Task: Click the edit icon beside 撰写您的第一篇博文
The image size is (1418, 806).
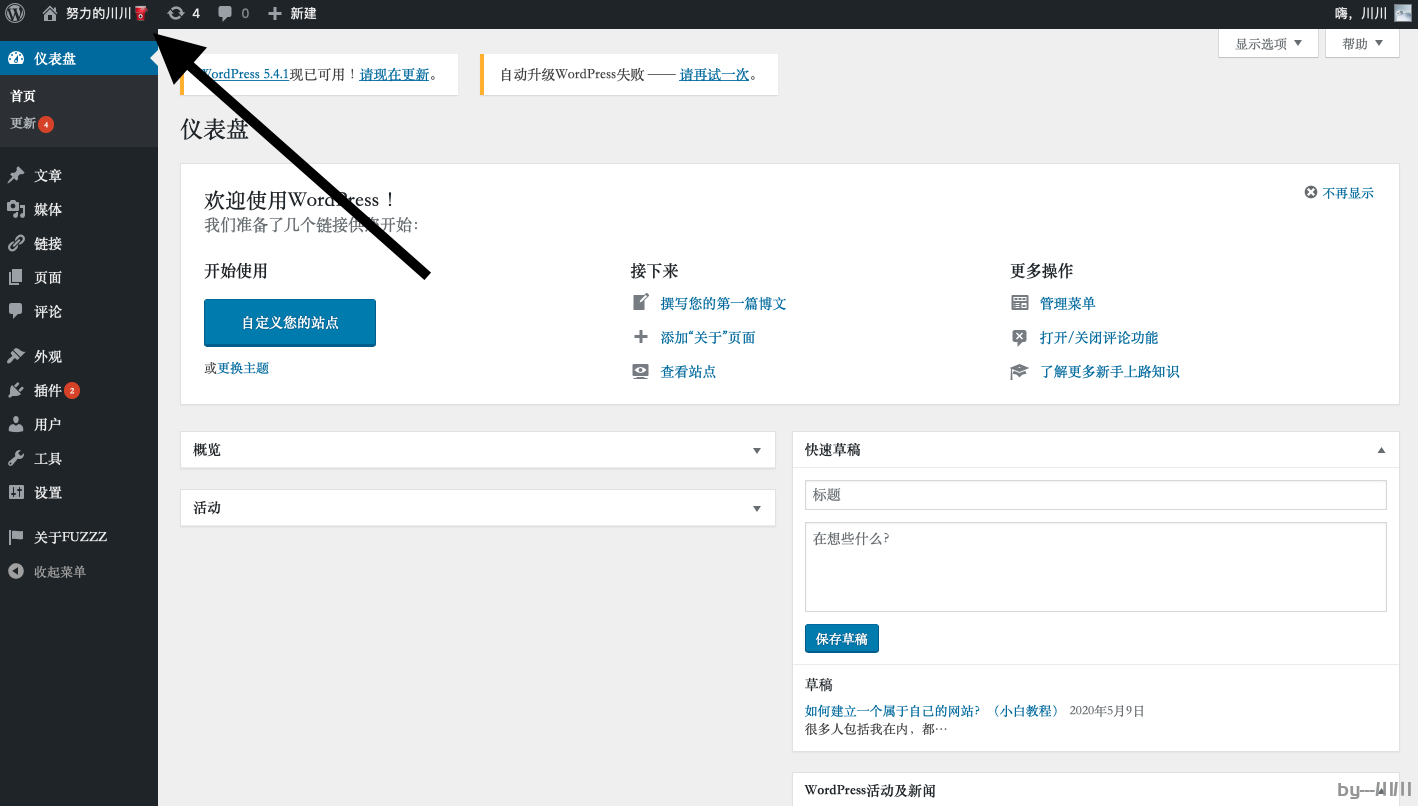Action: [x=641, y=302]
